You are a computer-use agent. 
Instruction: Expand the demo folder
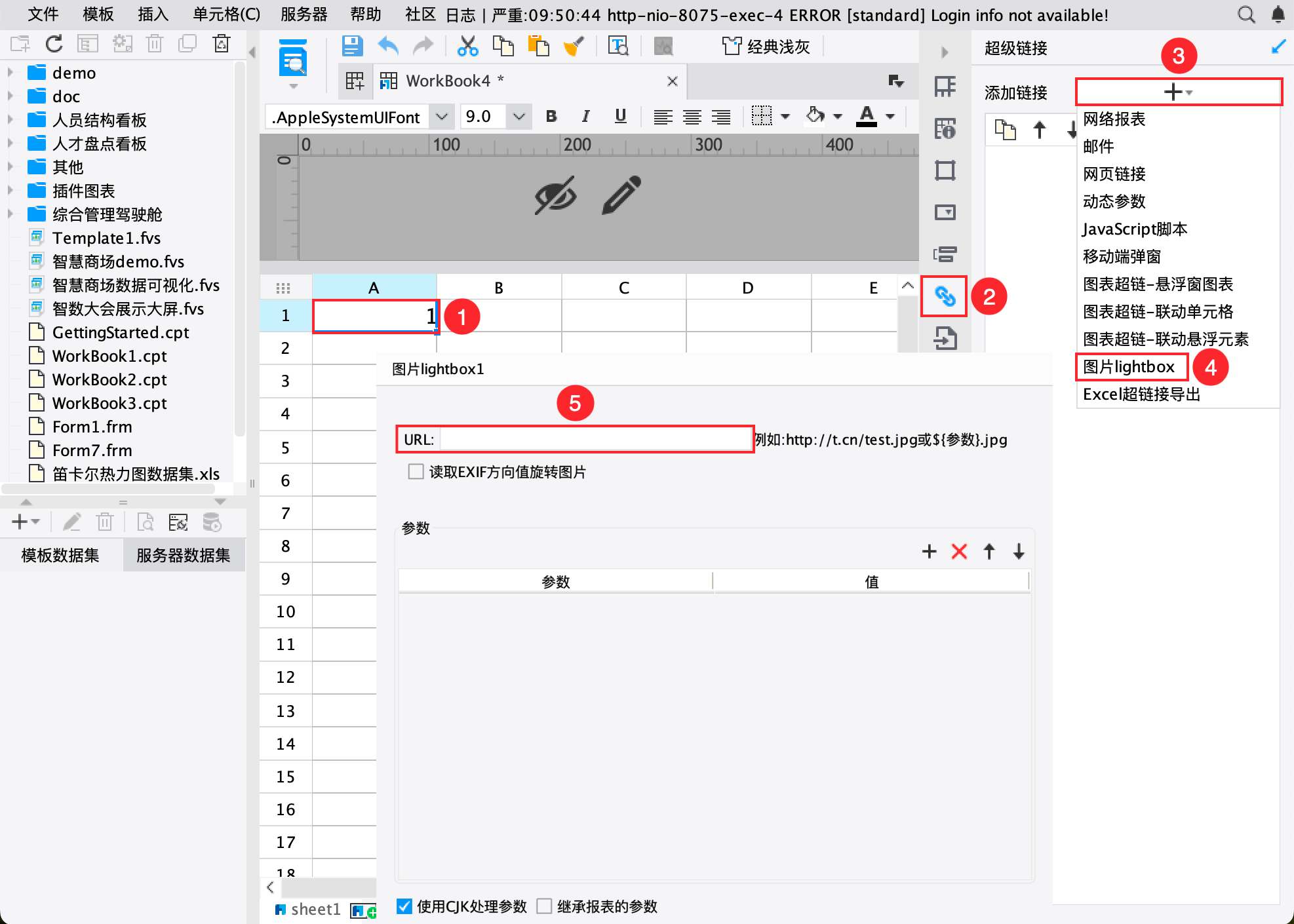(10, 73)
